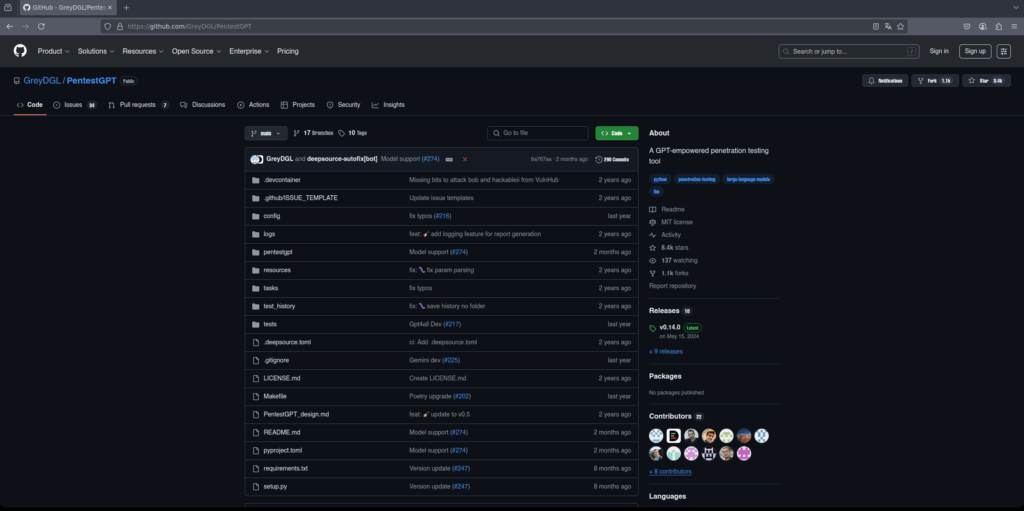Click the Sign up button
The image size is (1024, 511).
974,51
